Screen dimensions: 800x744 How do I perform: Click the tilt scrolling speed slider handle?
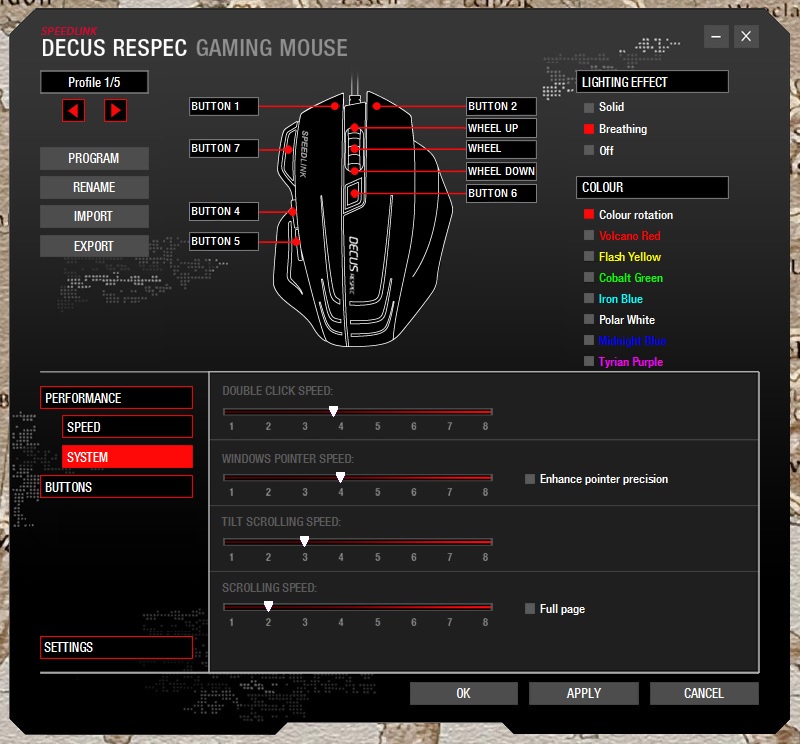(304, 541)
